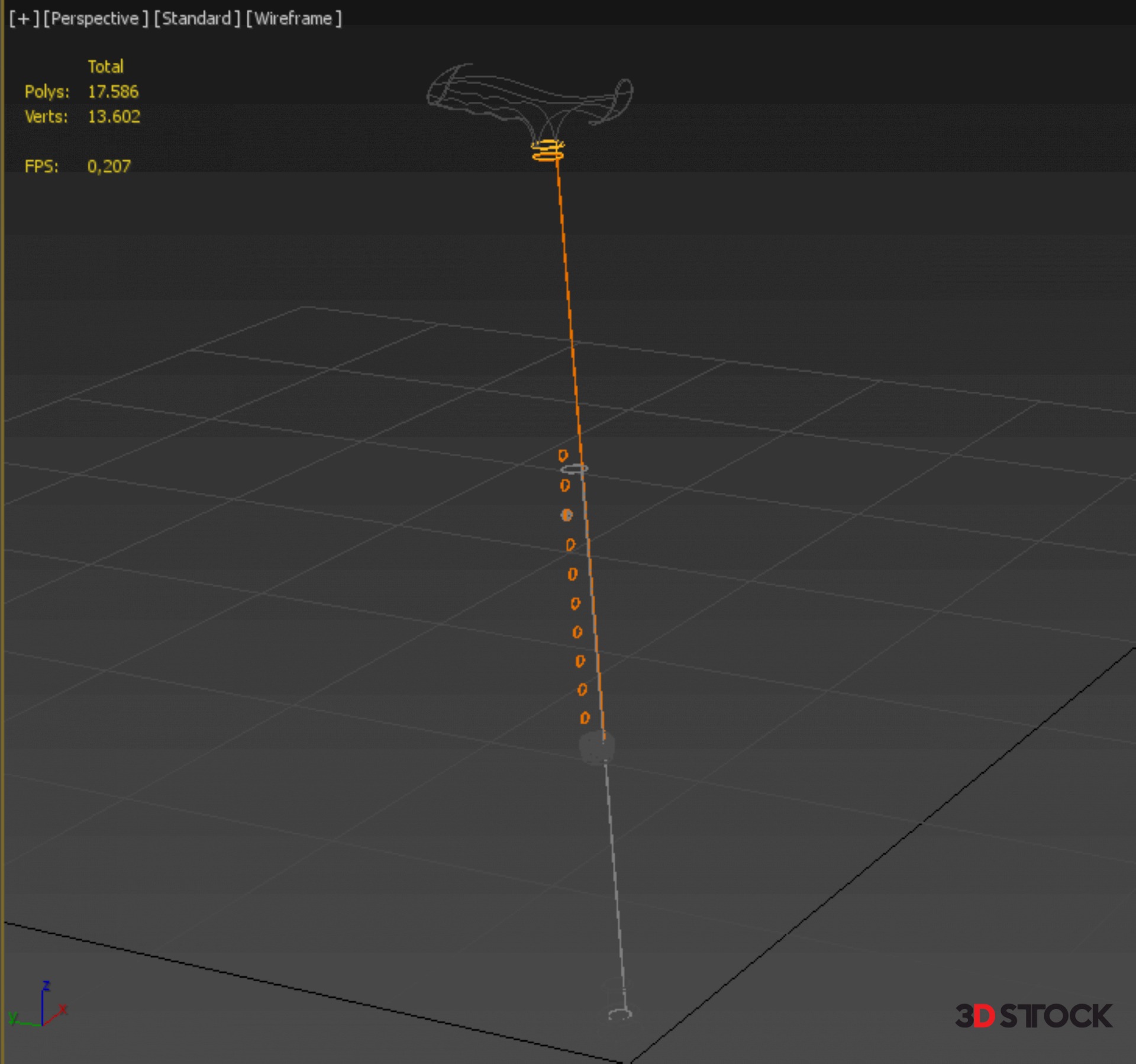
Task: Select the gray horizontal ring on the pole
Action: tap(574, 469)
